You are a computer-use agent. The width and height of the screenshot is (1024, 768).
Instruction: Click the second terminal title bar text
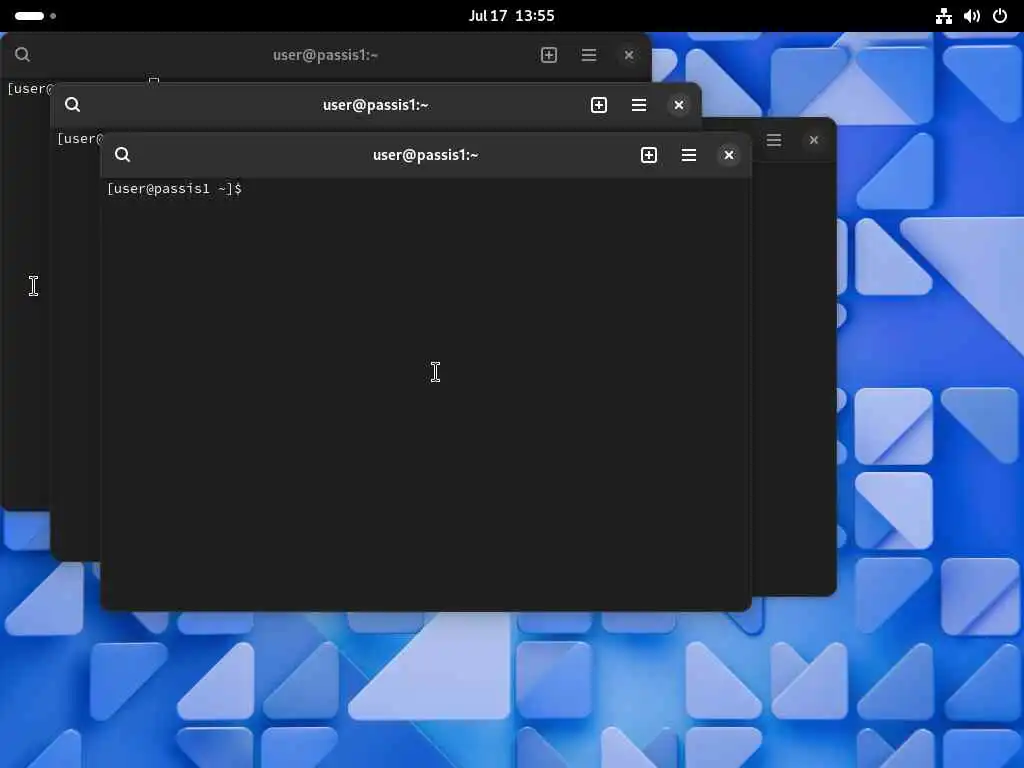click(x=376, y=105)
